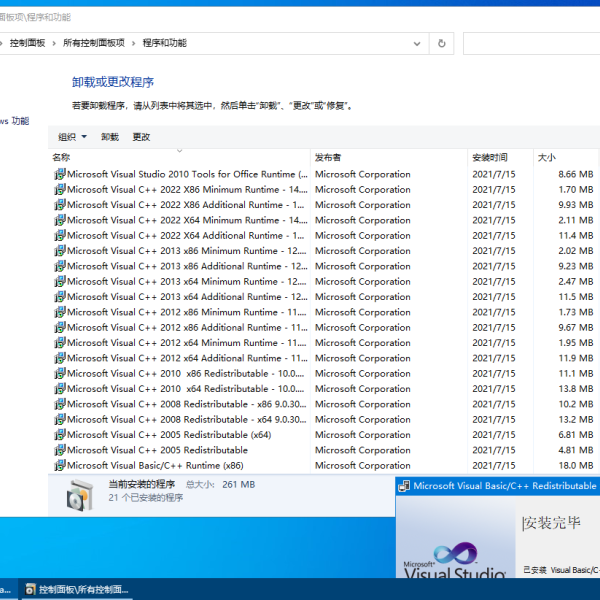Screen dimensions: 600x600
Task: Click icon of Visual C++ 2005 Redistributable (x64)
Action: (x=60, y=435)
